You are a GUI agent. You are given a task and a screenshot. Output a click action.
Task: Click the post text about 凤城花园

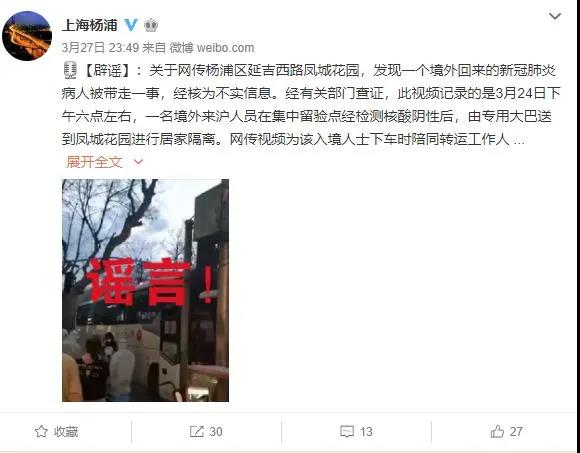(311, 105)
